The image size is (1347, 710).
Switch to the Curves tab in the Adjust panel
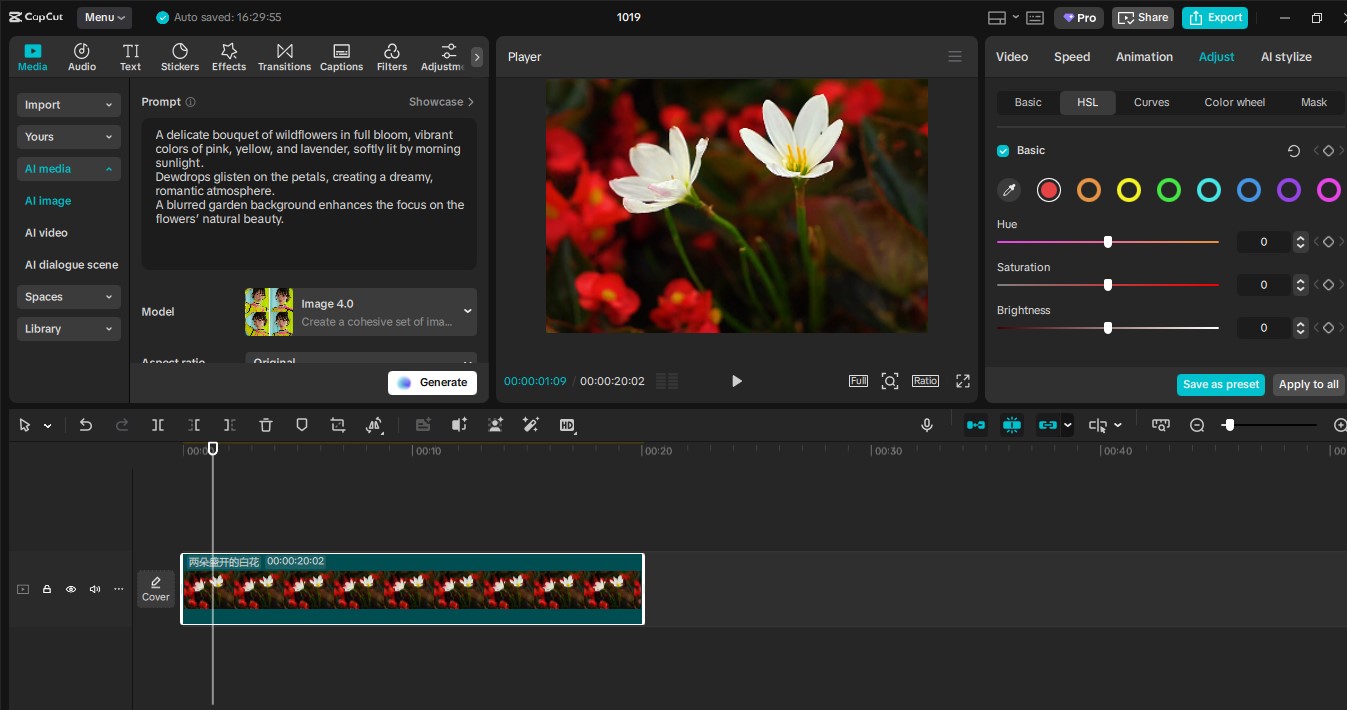coord(1151,102)
